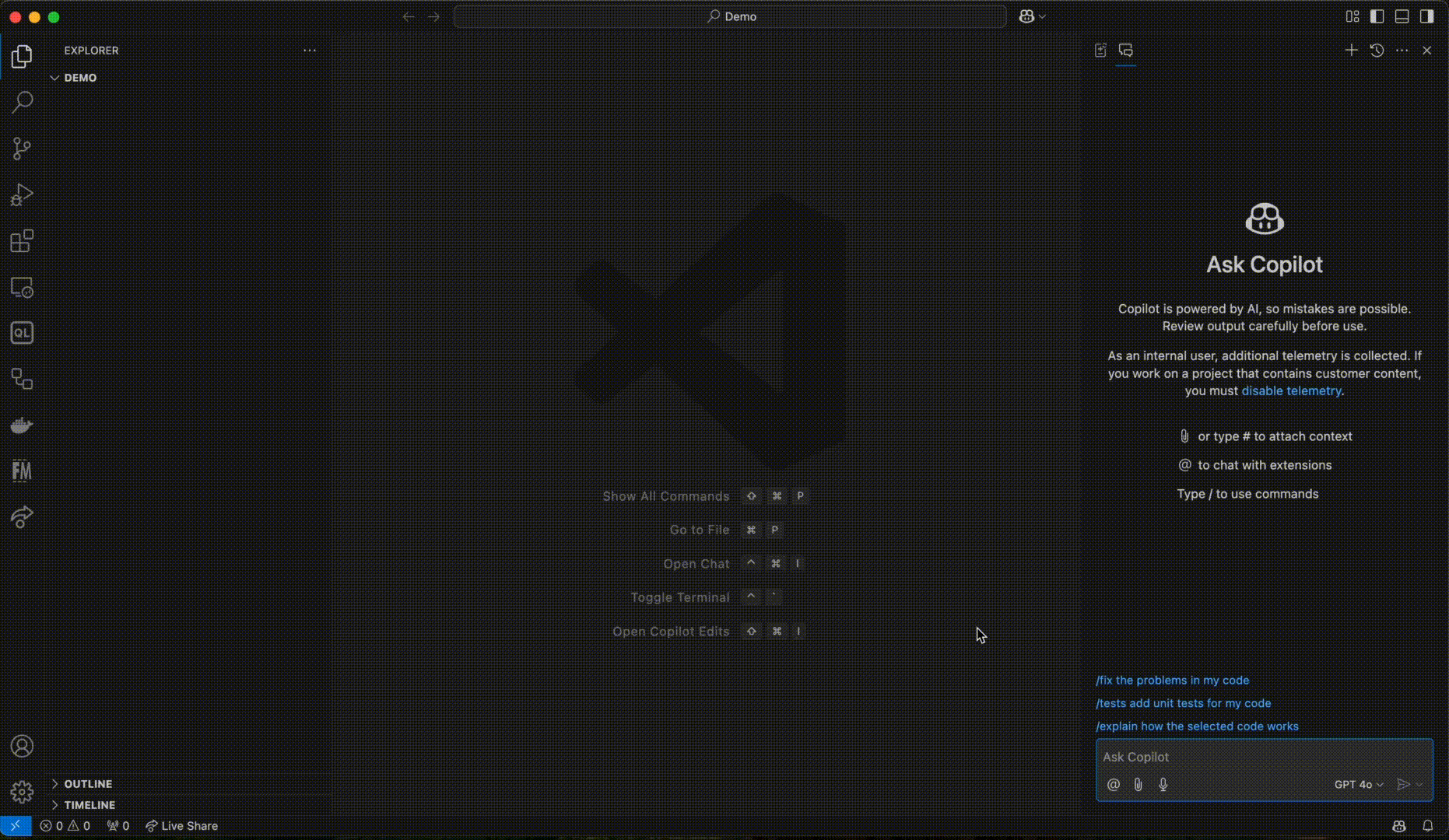Expand the OUTLINE section
1449x840 pixels.
pos(190,783)
